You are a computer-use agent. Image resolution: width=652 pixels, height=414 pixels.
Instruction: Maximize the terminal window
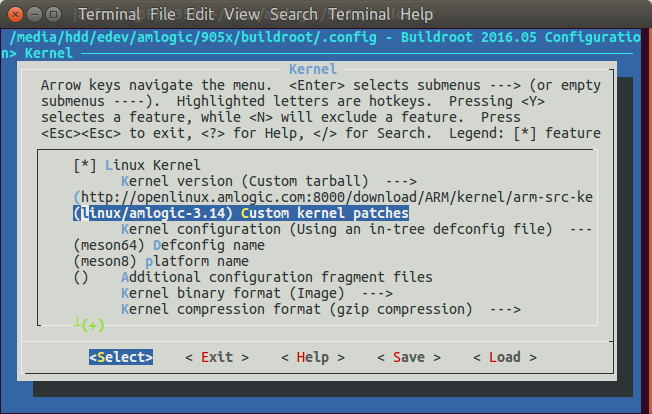[x=54, y=15]
